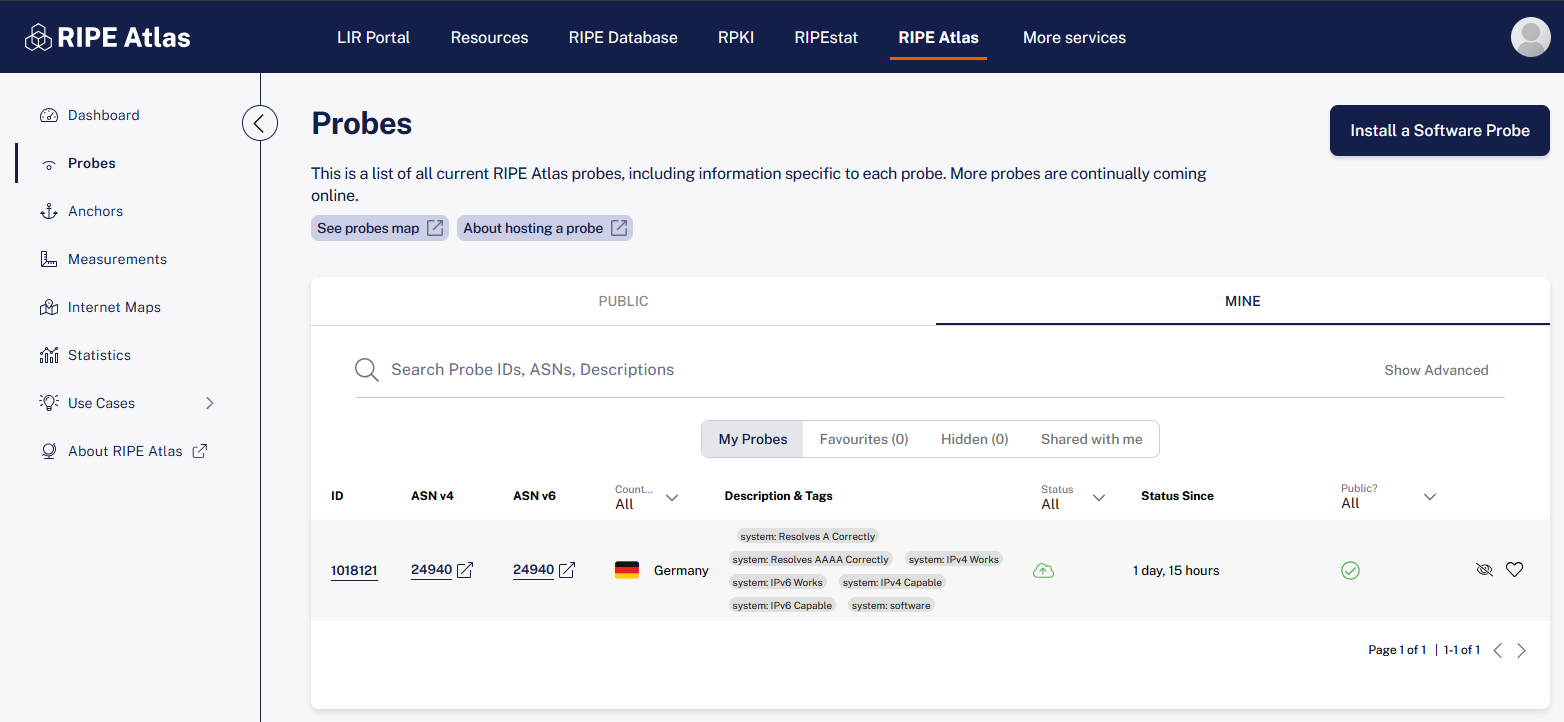Open ASN v6 24940 external link icon
Viewport: 1564px width, 722px height.
point(567,570)
